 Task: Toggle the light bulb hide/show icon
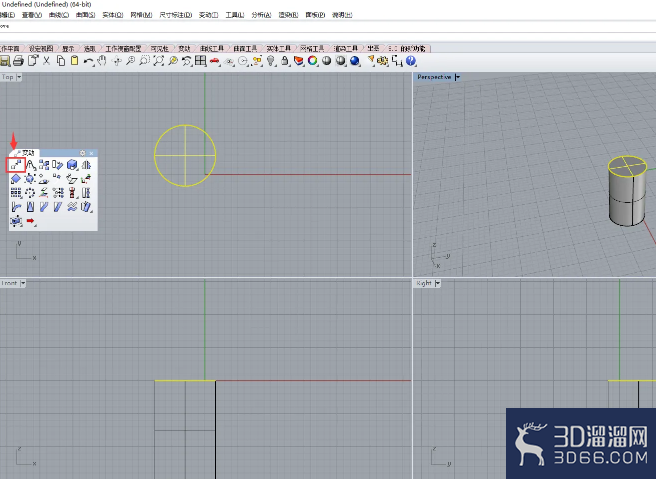coord(271,61)
